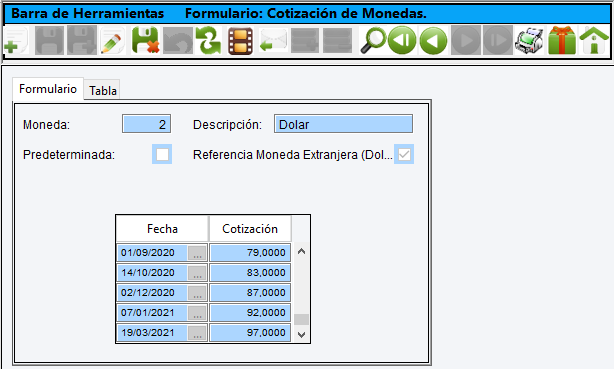Select the Formulario tab

pos(48,89)
